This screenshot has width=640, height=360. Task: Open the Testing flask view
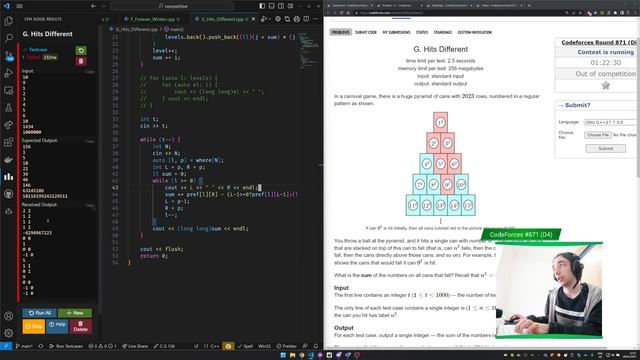(9, 108)
